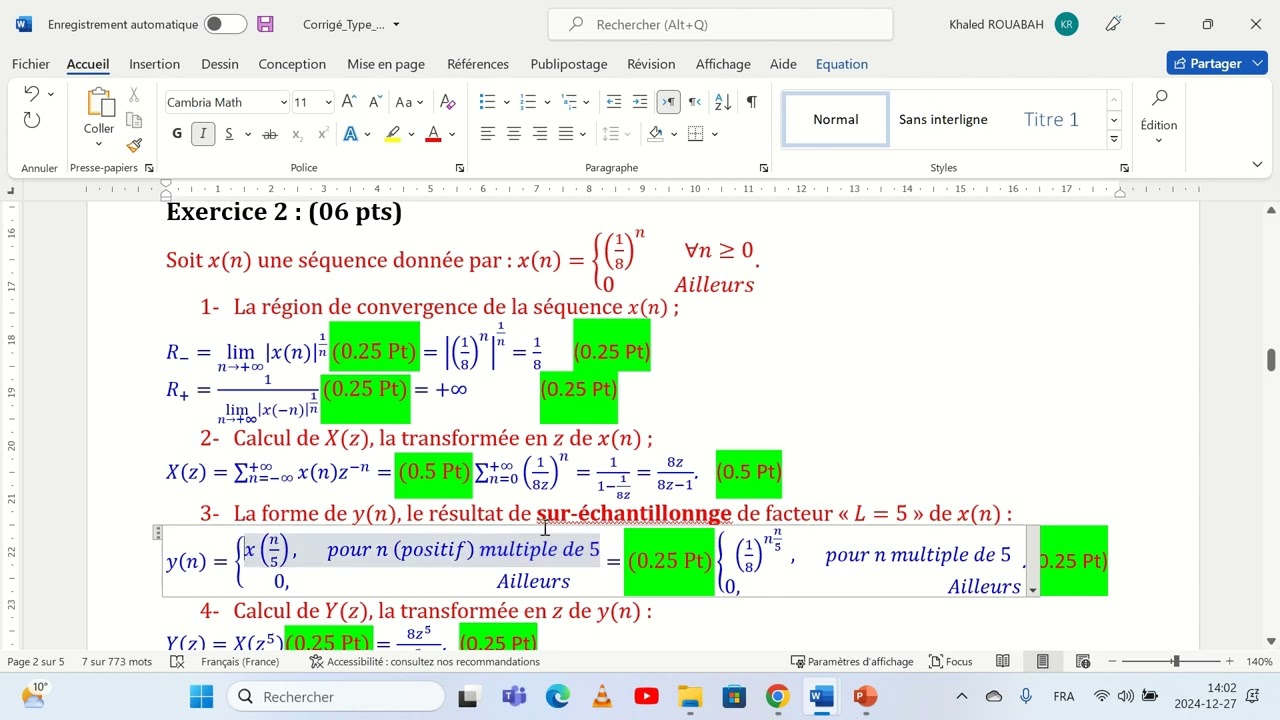Increase paragraph indent
The width and height of the screenshot is (1280, 720).
[x=641, y=102]
